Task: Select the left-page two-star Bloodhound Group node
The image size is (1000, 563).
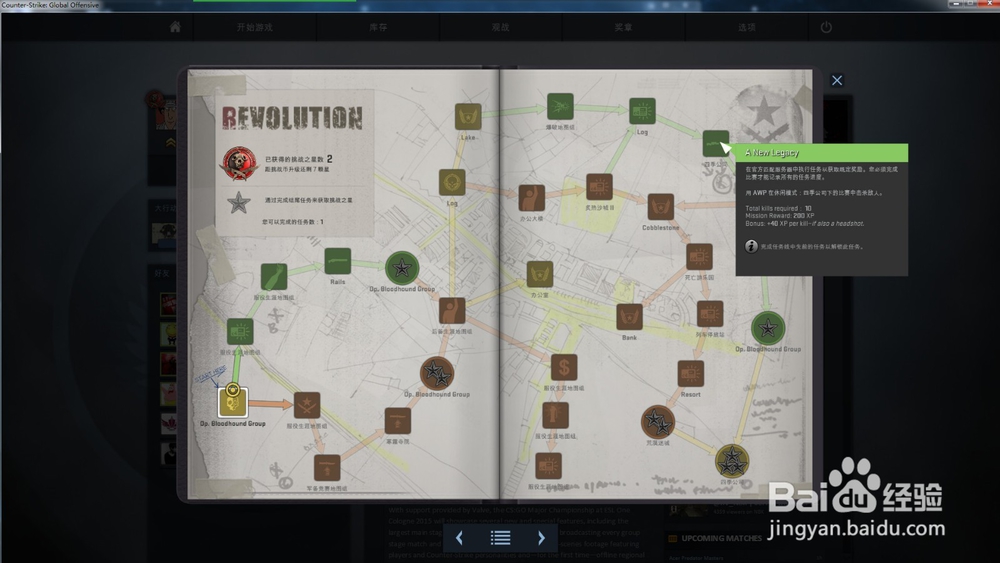Action: tap(437, 374)
